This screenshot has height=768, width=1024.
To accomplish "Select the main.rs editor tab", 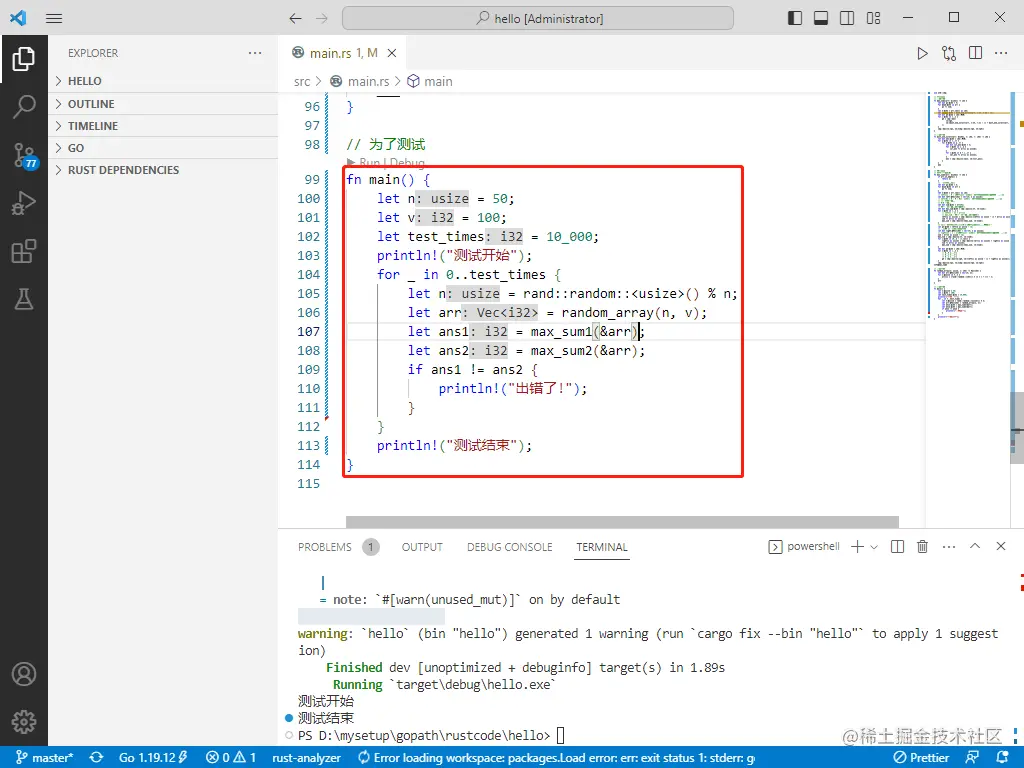I will pyautogui.click(x=344, y=53).
